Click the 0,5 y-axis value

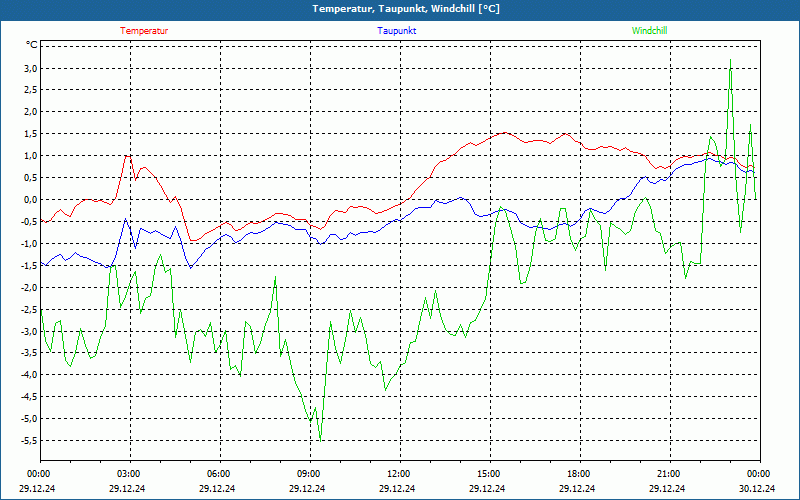[x=31, y=178]
